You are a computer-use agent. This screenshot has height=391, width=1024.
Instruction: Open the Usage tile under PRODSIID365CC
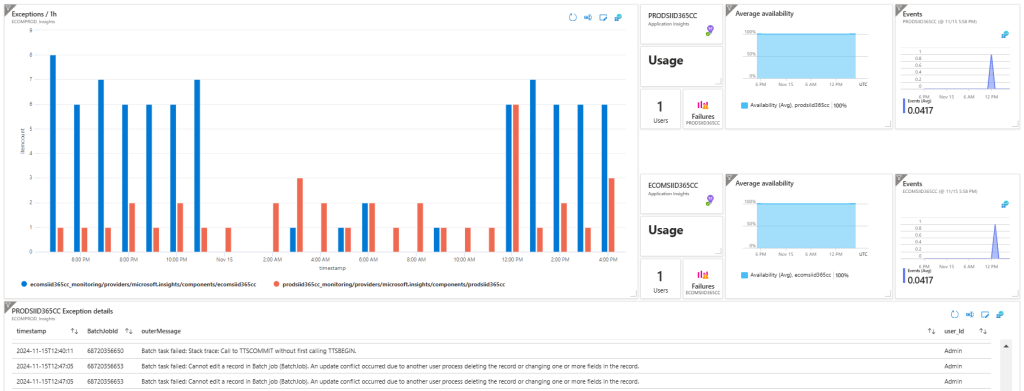[x=681, y=66]
